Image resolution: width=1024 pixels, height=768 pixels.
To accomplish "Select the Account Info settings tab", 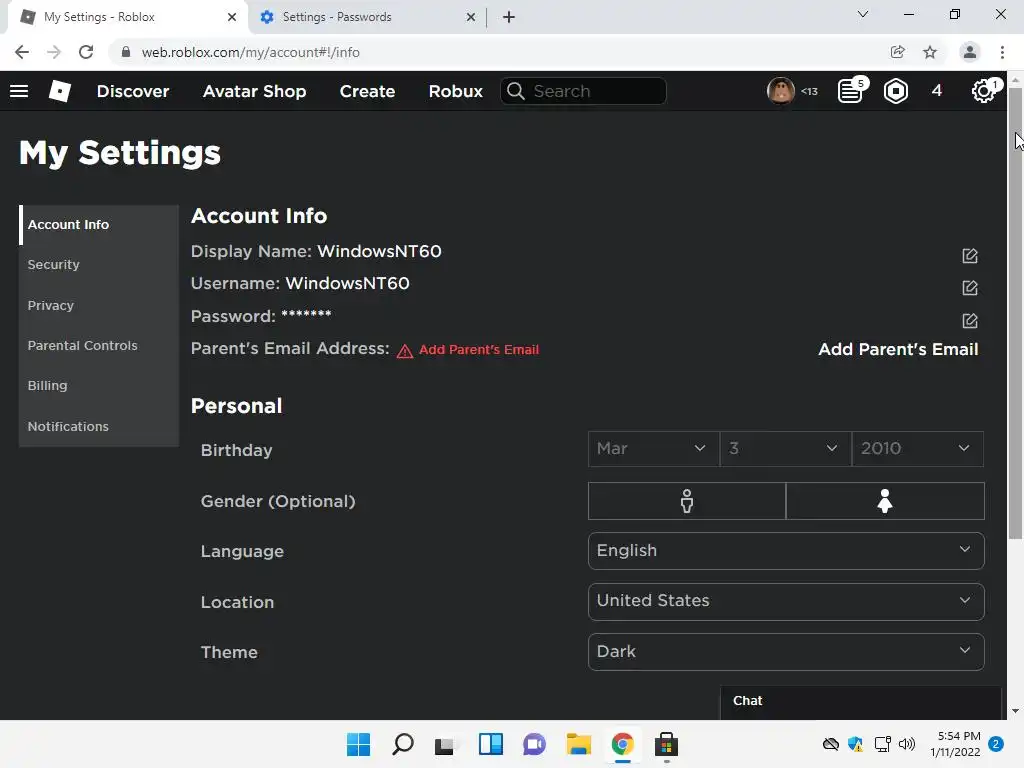I will tap(99, 225).
